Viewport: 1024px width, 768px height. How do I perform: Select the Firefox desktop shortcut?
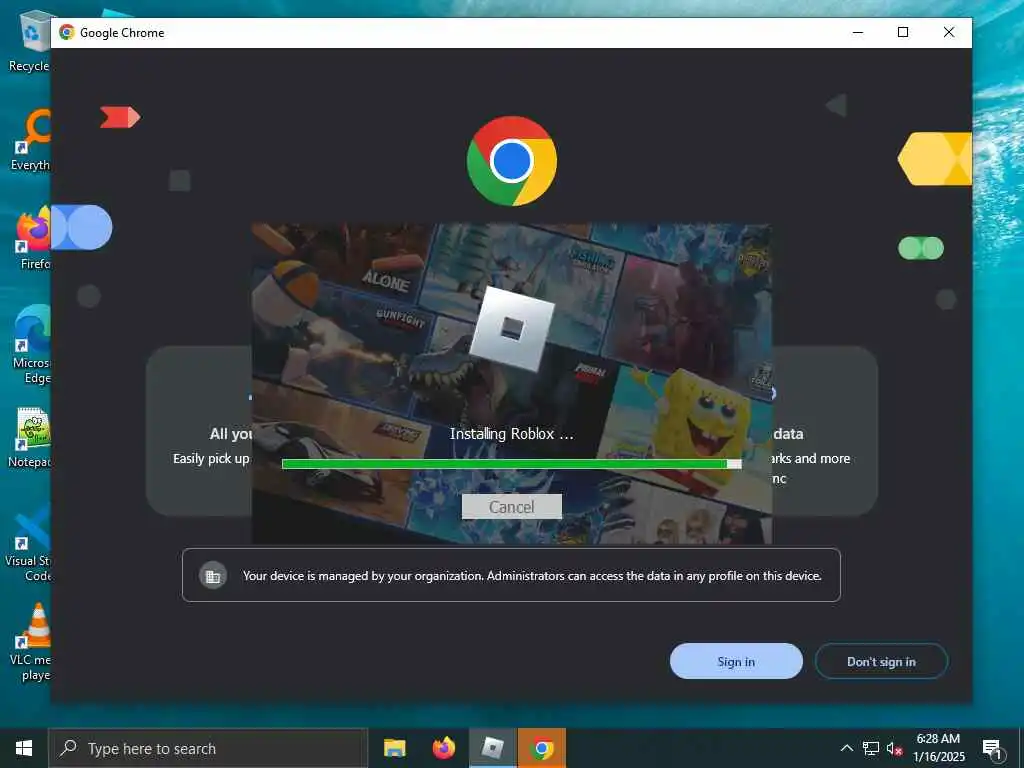[34, 238]
